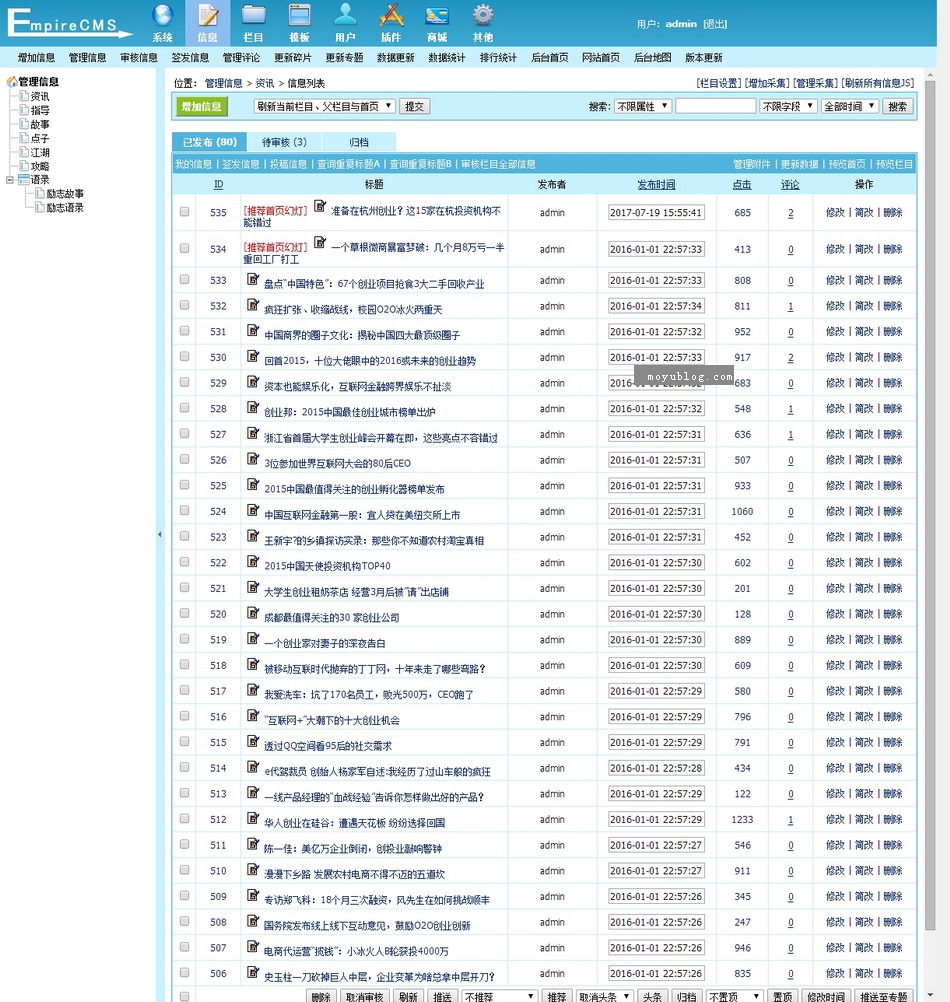The height and width of the screenshot is (1002, 950).
Task: Open the 刷新所有信息JS link
Action: click(x=878, y=83)
